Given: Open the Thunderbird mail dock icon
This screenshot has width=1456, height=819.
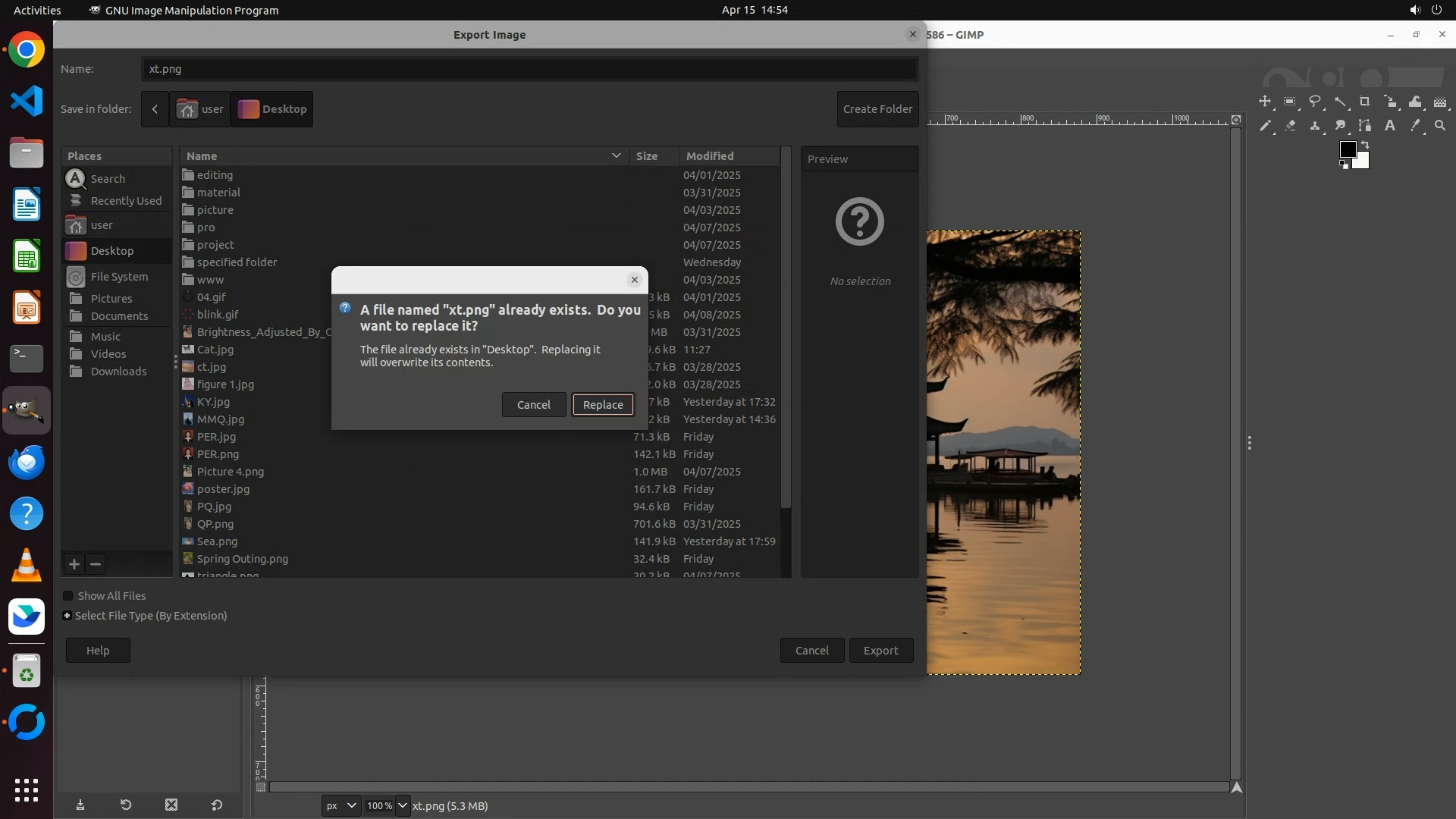Looking at the screenshot, I should 27,463.
